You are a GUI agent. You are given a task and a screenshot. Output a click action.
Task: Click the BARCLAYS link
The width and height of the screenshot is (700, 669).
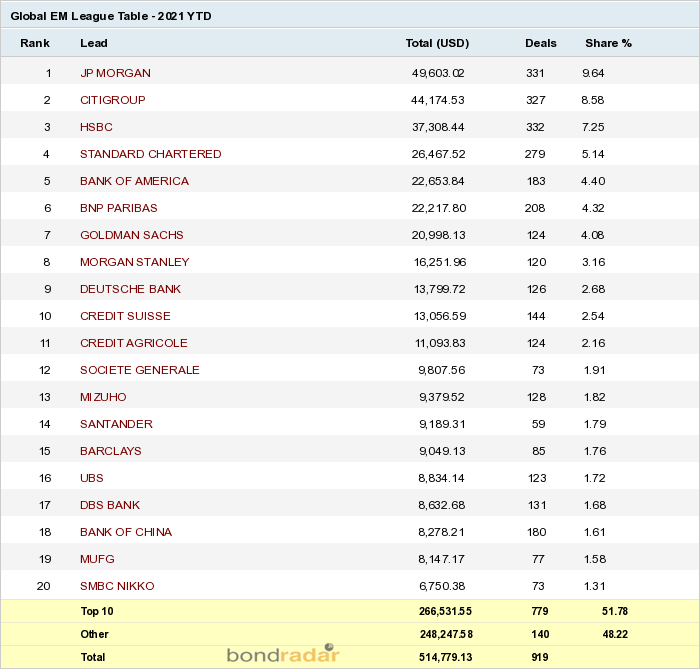111,451
